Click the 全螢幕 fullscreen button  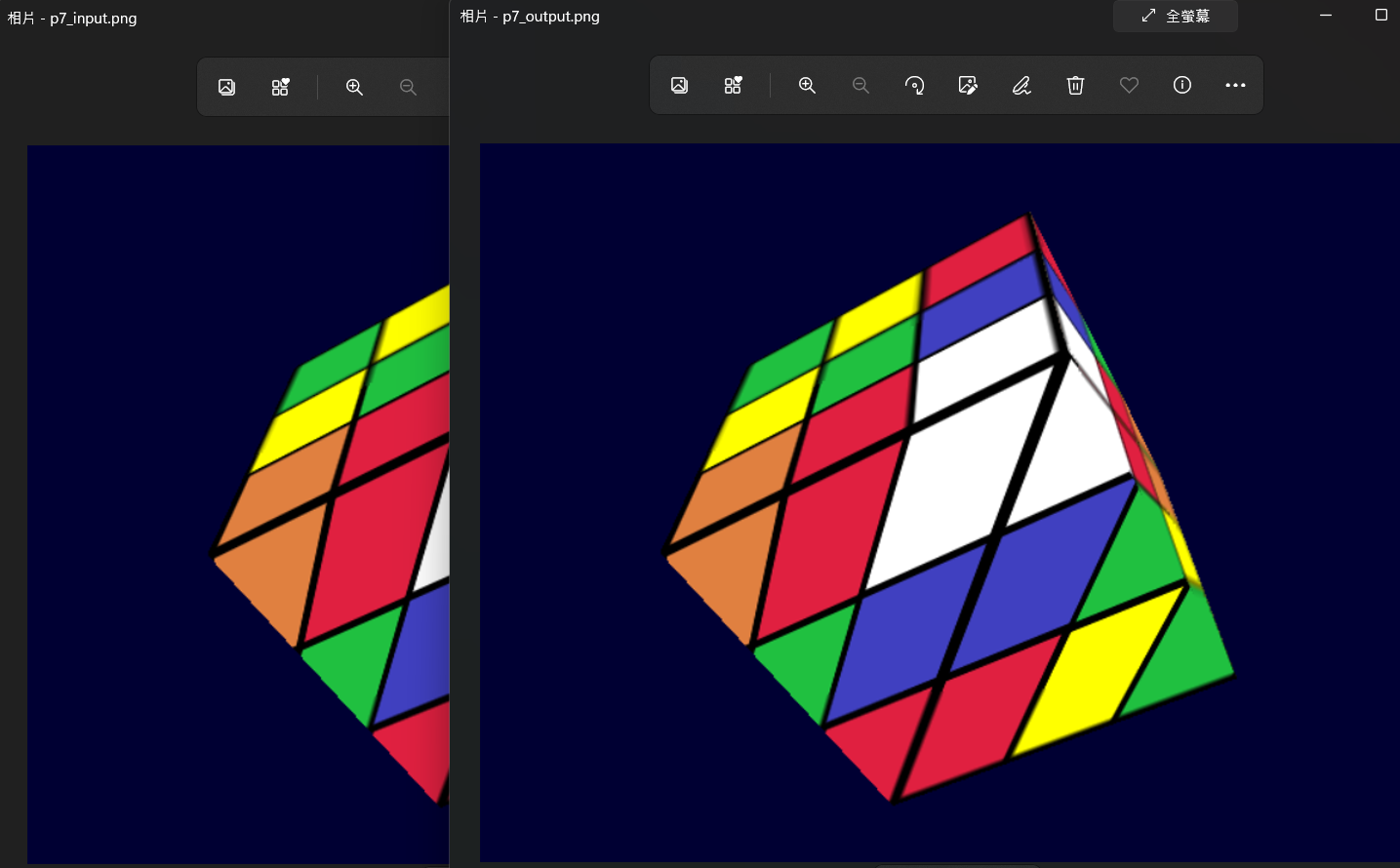[x=1176, y=16]
